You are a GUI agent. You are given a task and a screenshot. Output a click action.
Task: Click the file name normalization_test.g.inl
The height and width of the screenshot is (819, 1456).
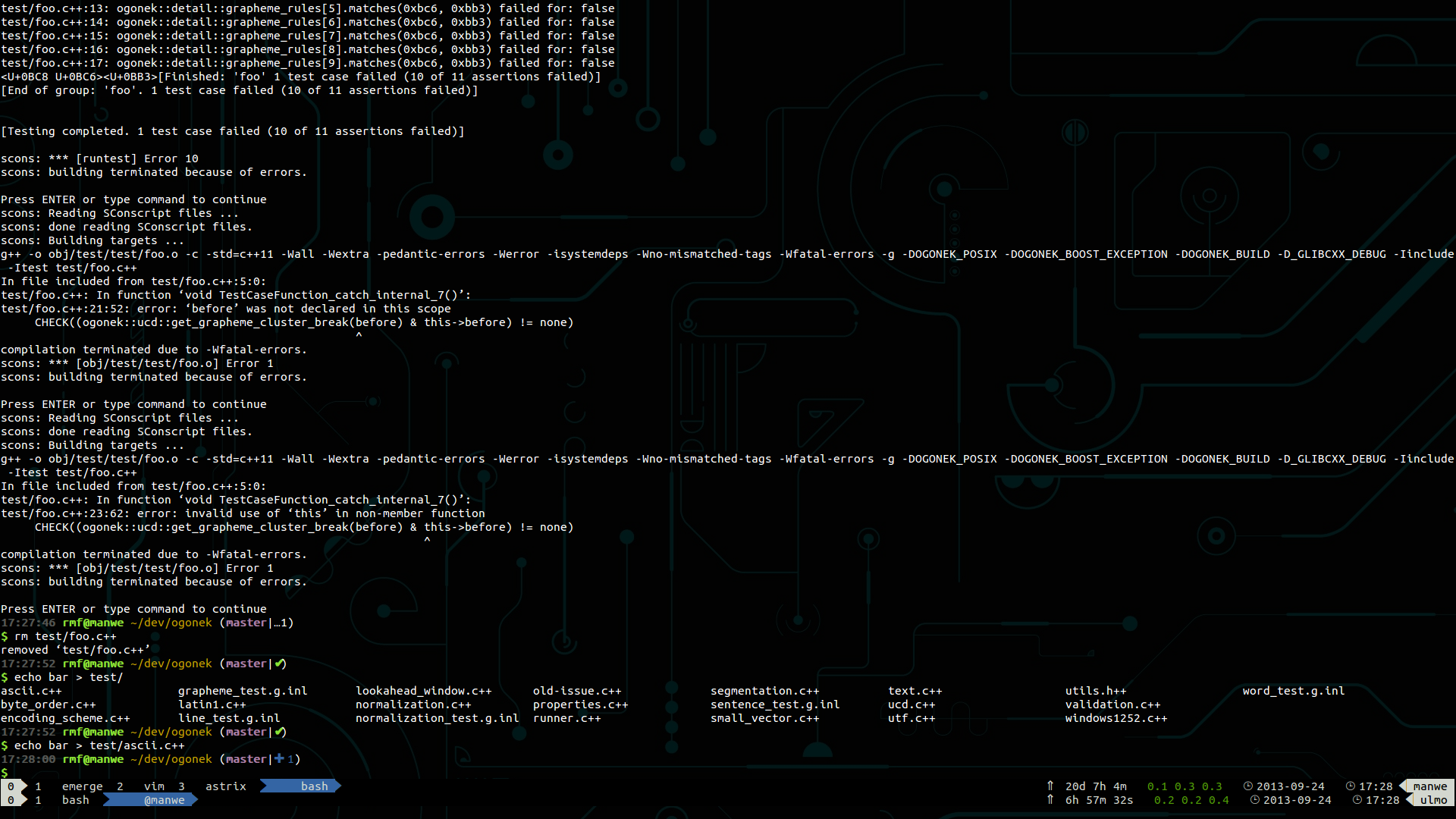tap(438, 718)
